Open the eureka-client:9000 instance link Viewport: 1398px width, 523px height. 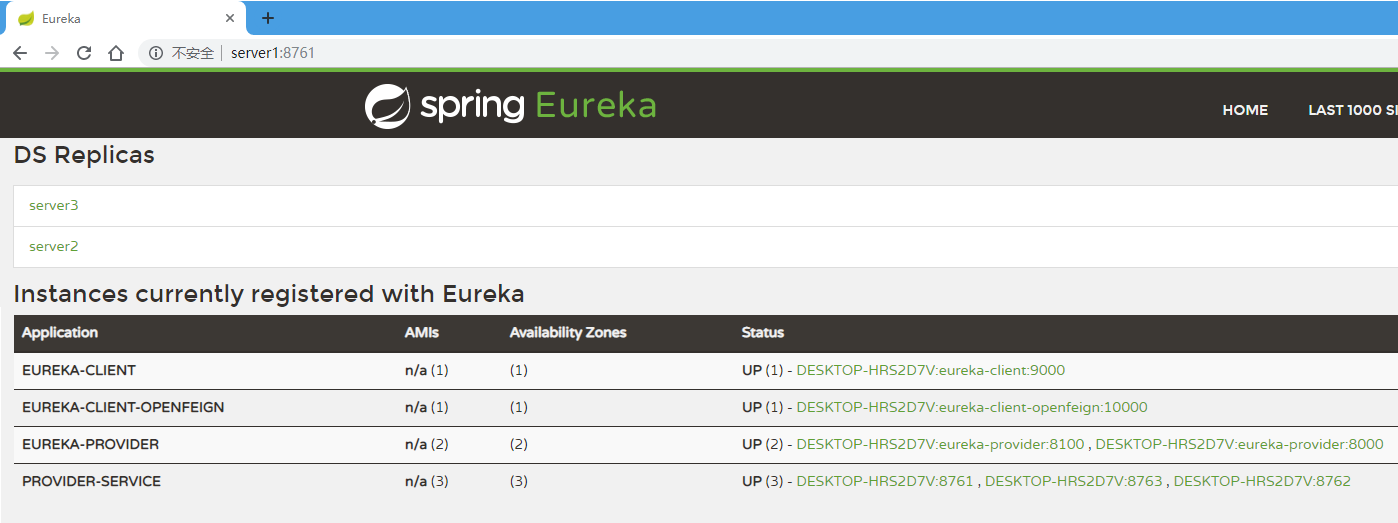coord(931,370)
